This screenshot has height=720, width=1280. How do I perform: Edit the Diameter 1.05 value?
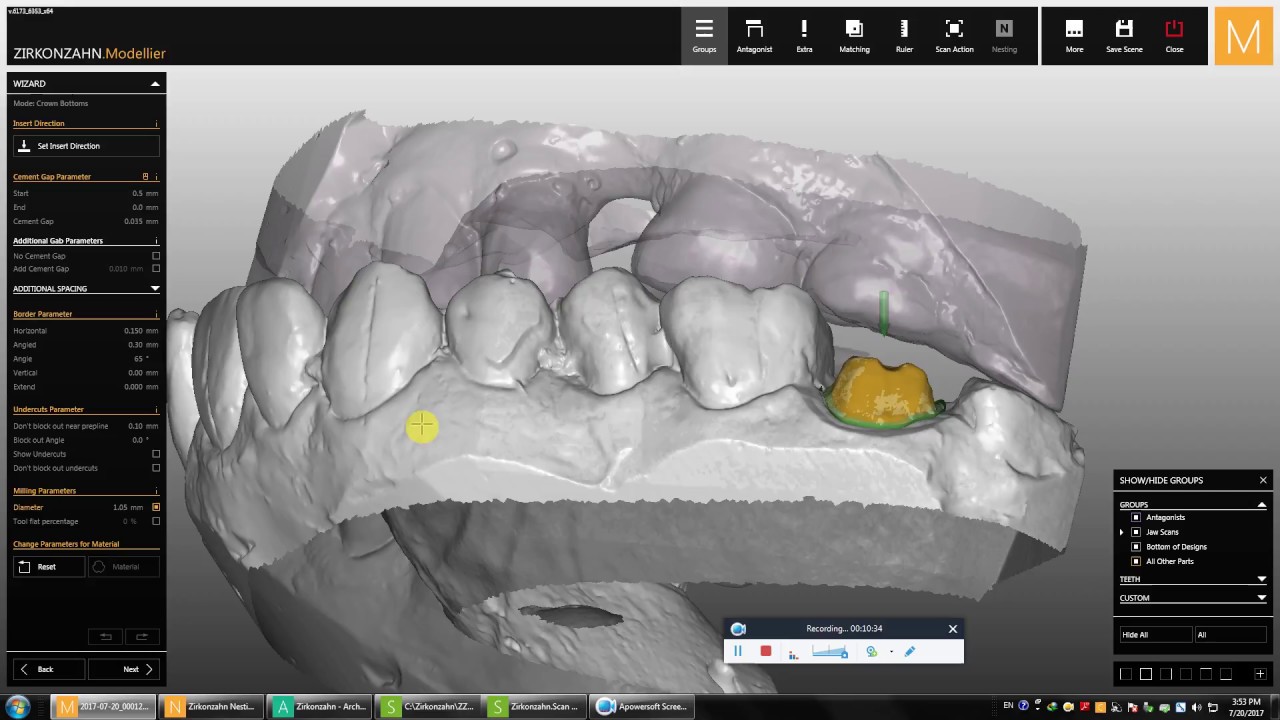pos(121,507)
